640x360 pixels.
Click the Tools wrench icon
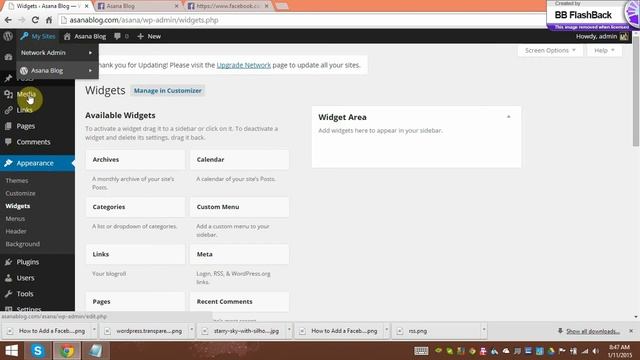[8, 294]
